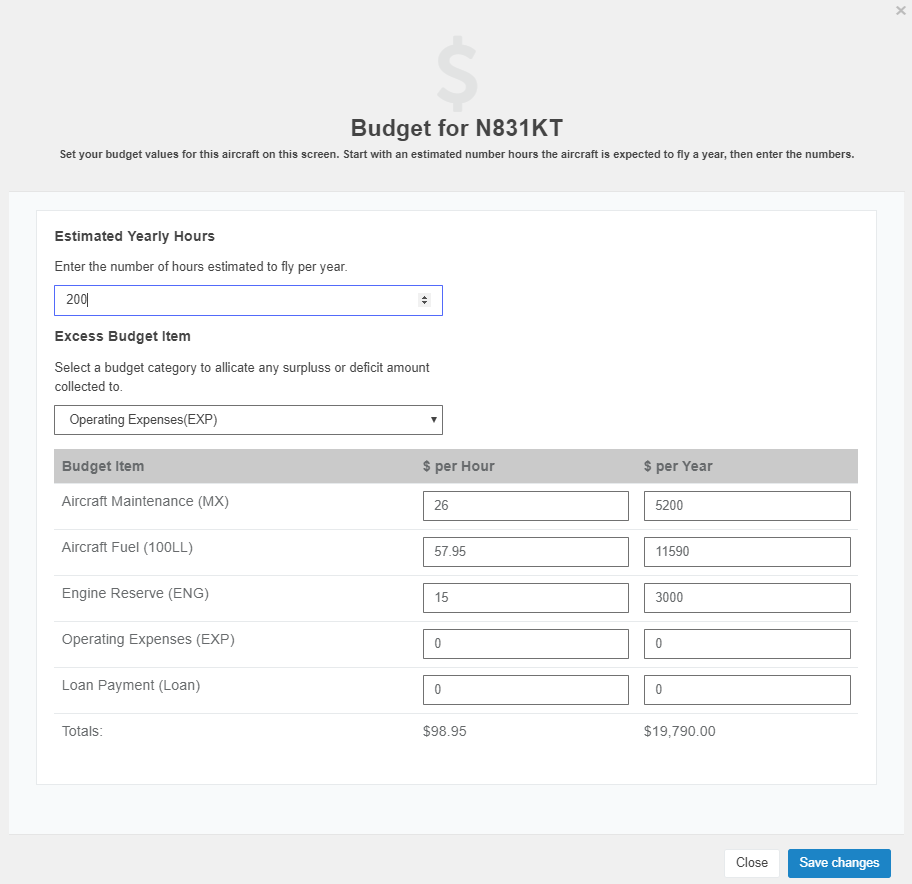Select the Aircraft Maintenance per hour field showing 26
Screen dimensions: 912x884
click(525, 505)
